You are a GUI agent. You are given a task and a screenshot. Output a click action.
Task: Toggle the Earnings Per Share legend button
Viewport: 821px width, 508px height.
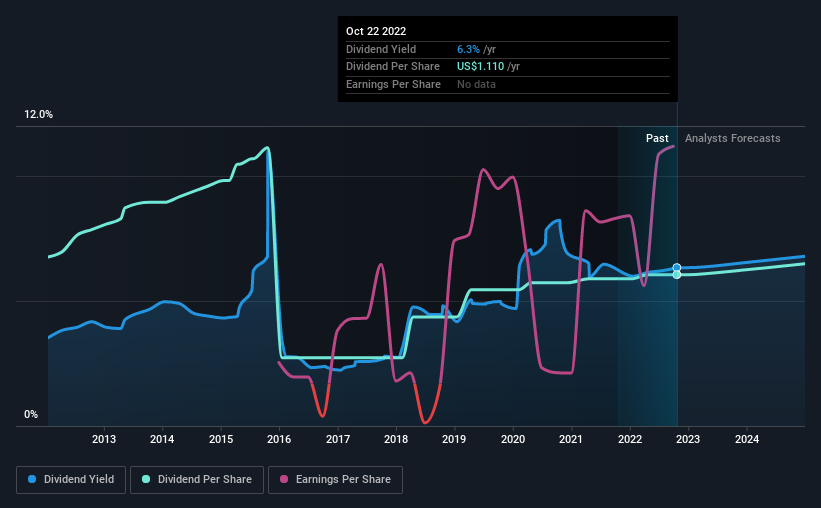point(335,480)
